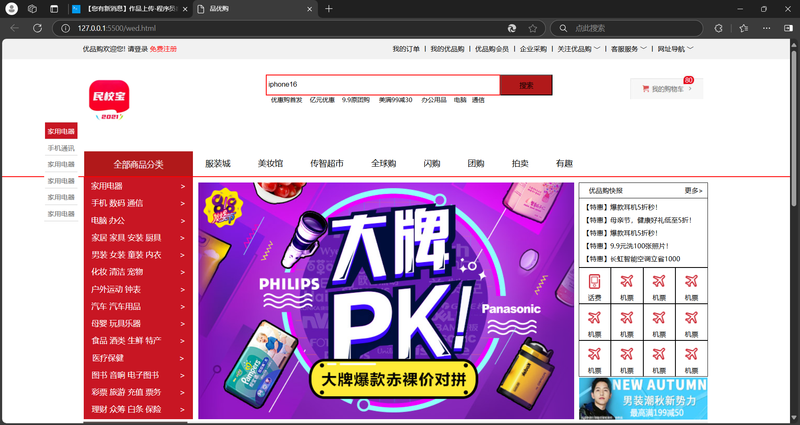
Task: Open the browser workspaces icon
Action: click(x=32, y=9)
